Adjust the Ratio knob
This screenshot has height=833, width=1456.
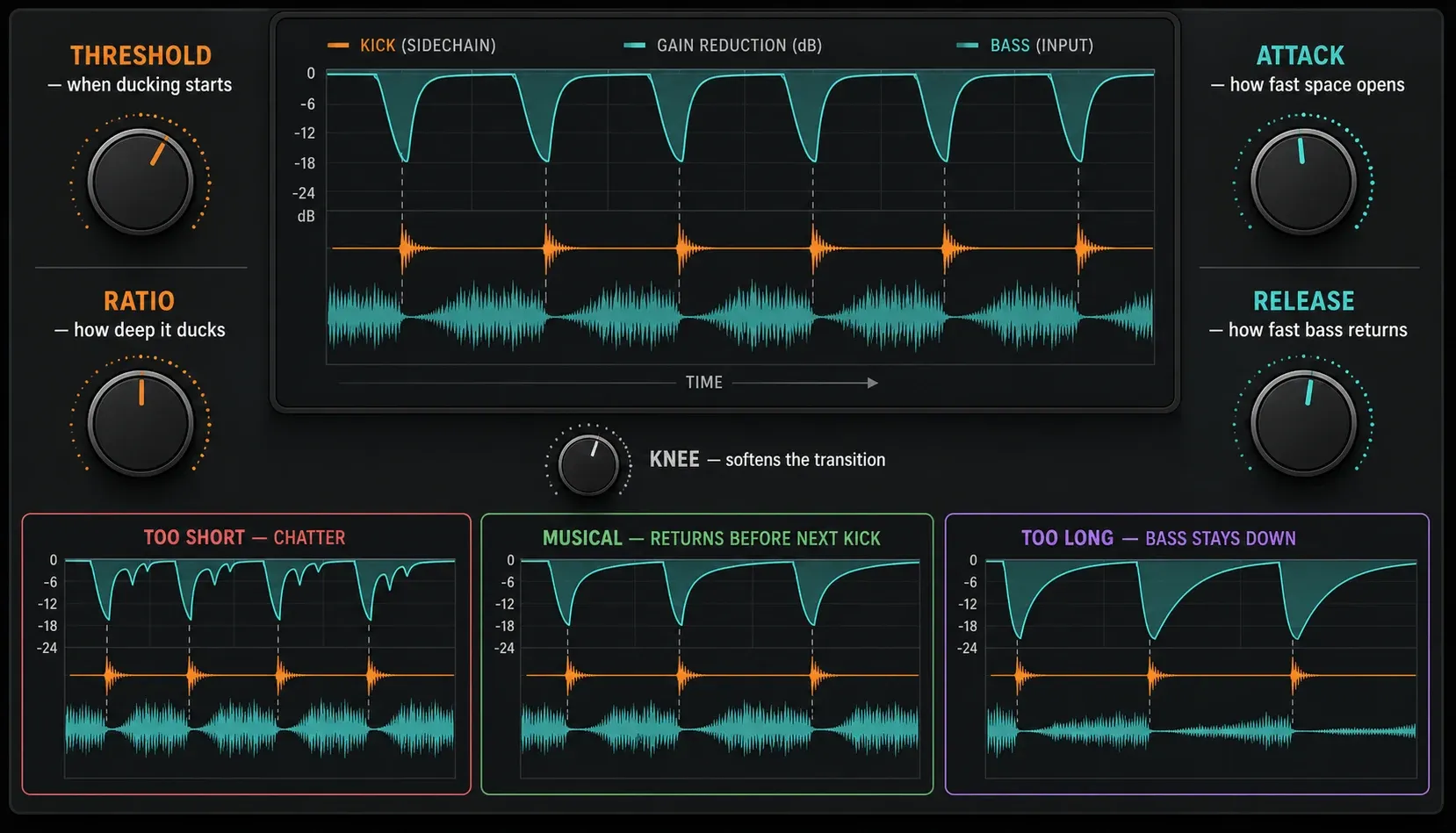pyautogui.click(x=141, y=423)
